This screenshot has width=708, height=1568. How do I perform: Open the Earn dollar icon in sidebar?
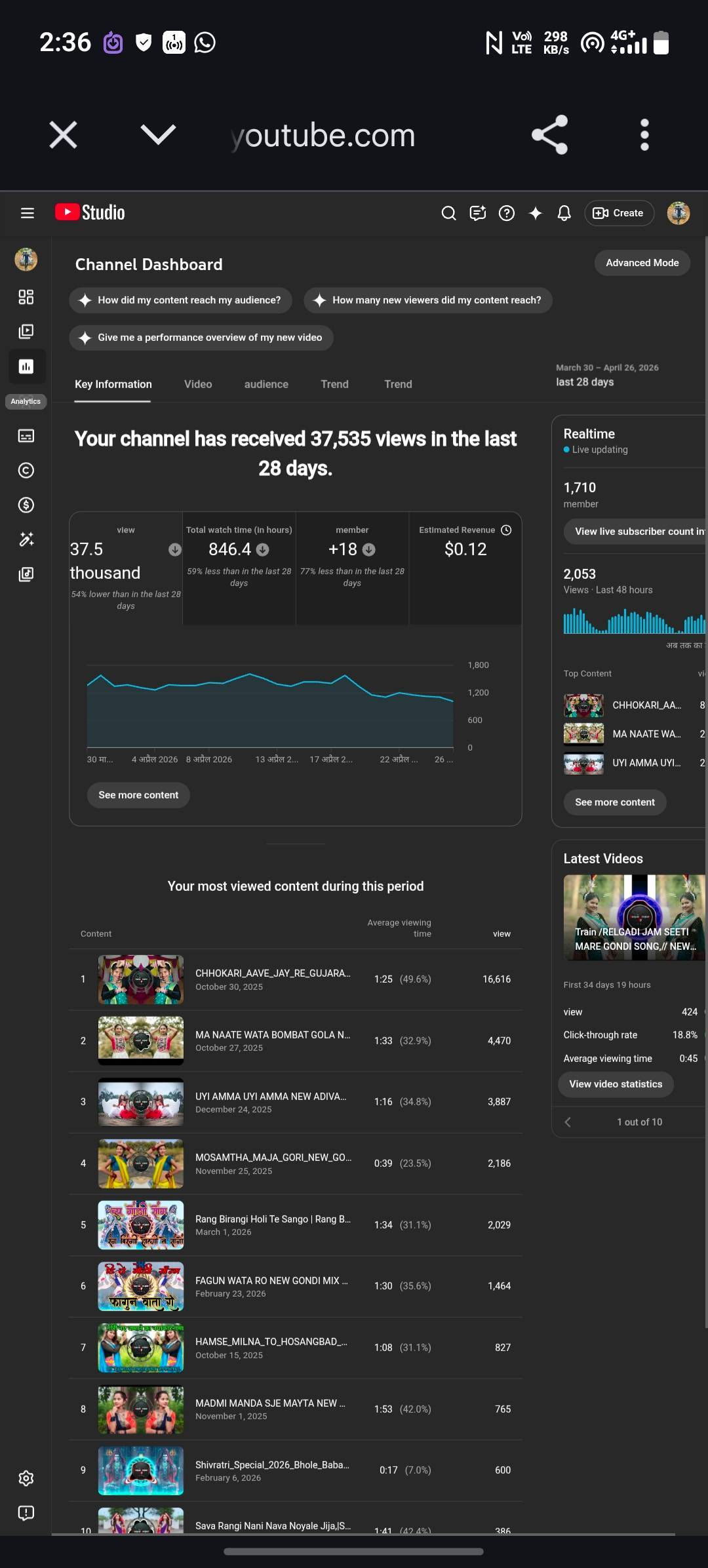tap(26, 505)
